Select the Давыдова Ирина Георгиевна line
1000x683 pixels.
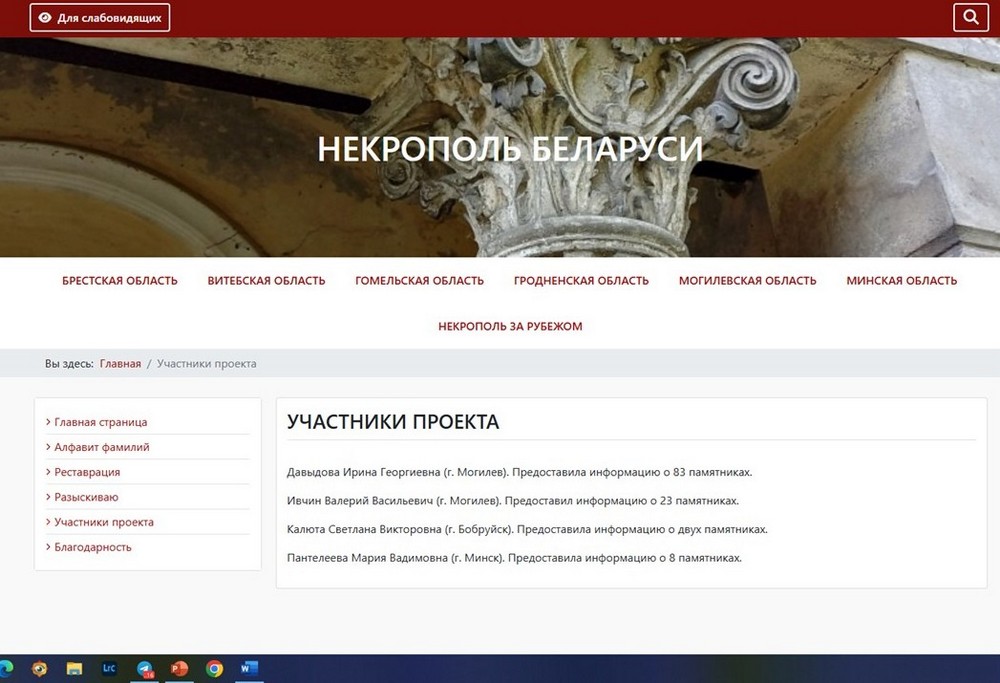(520, 473)
